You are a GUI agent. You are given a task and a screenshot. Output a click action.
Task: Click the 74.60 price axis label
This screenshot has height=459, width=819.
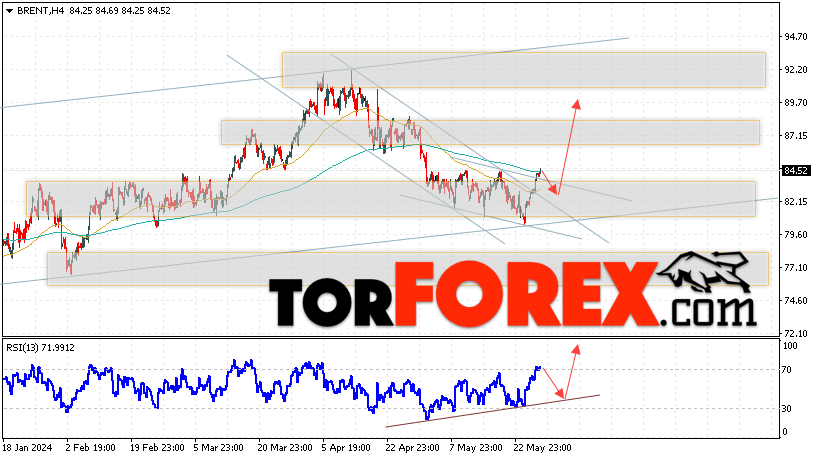pos(795,301)
